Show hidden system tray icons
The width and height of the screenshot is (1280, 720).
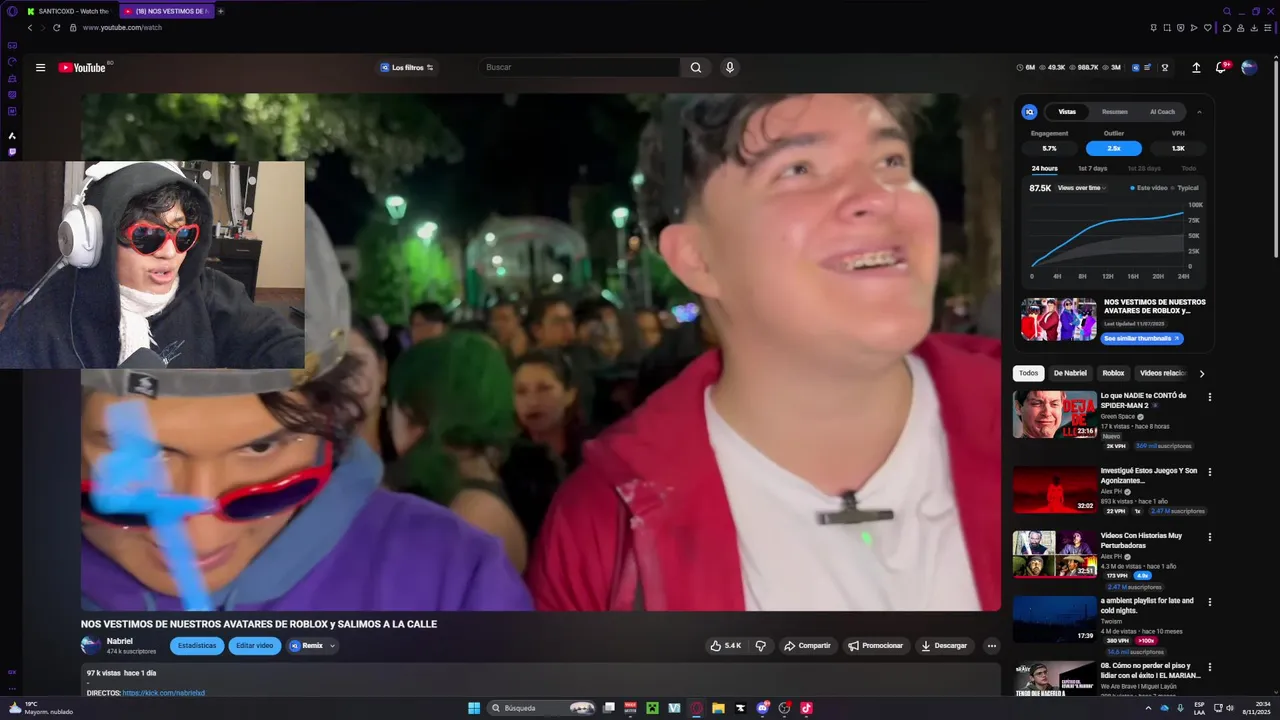click(1149, 708)
